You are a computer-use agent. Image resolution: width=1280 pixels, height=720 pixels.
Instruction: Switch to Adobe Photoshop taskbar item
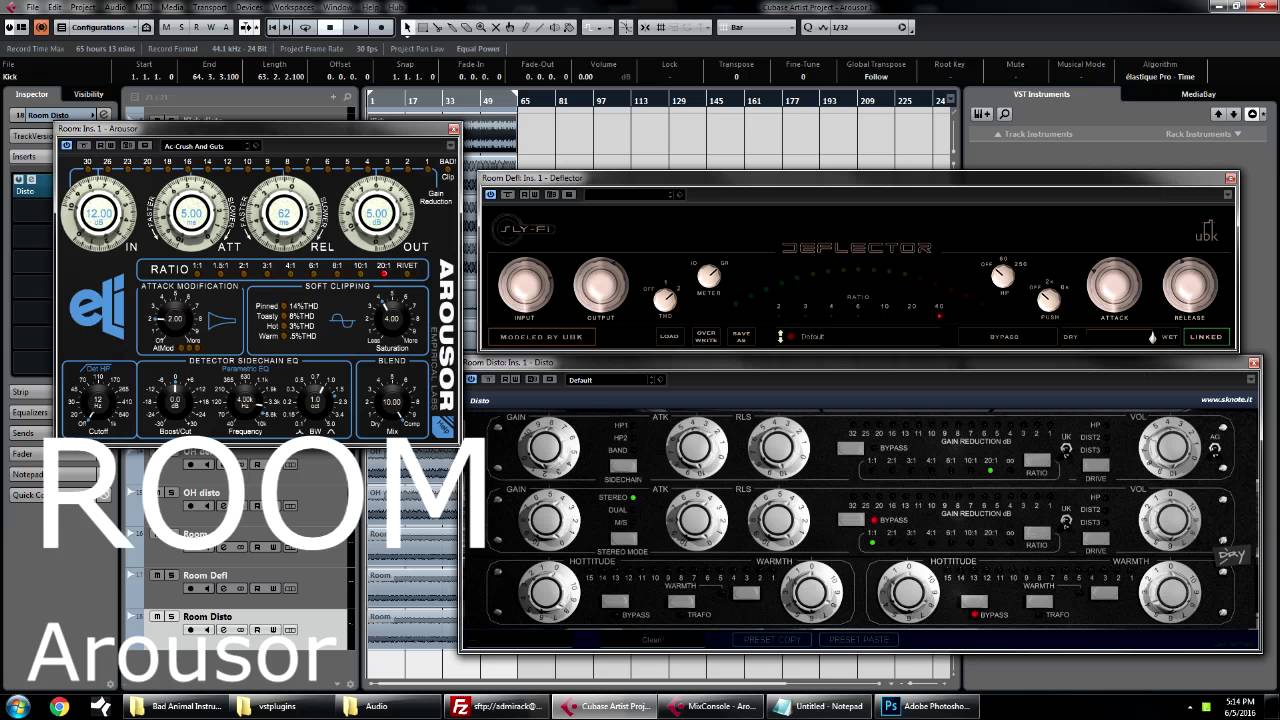pyautogui.click(x=927, y=706)
